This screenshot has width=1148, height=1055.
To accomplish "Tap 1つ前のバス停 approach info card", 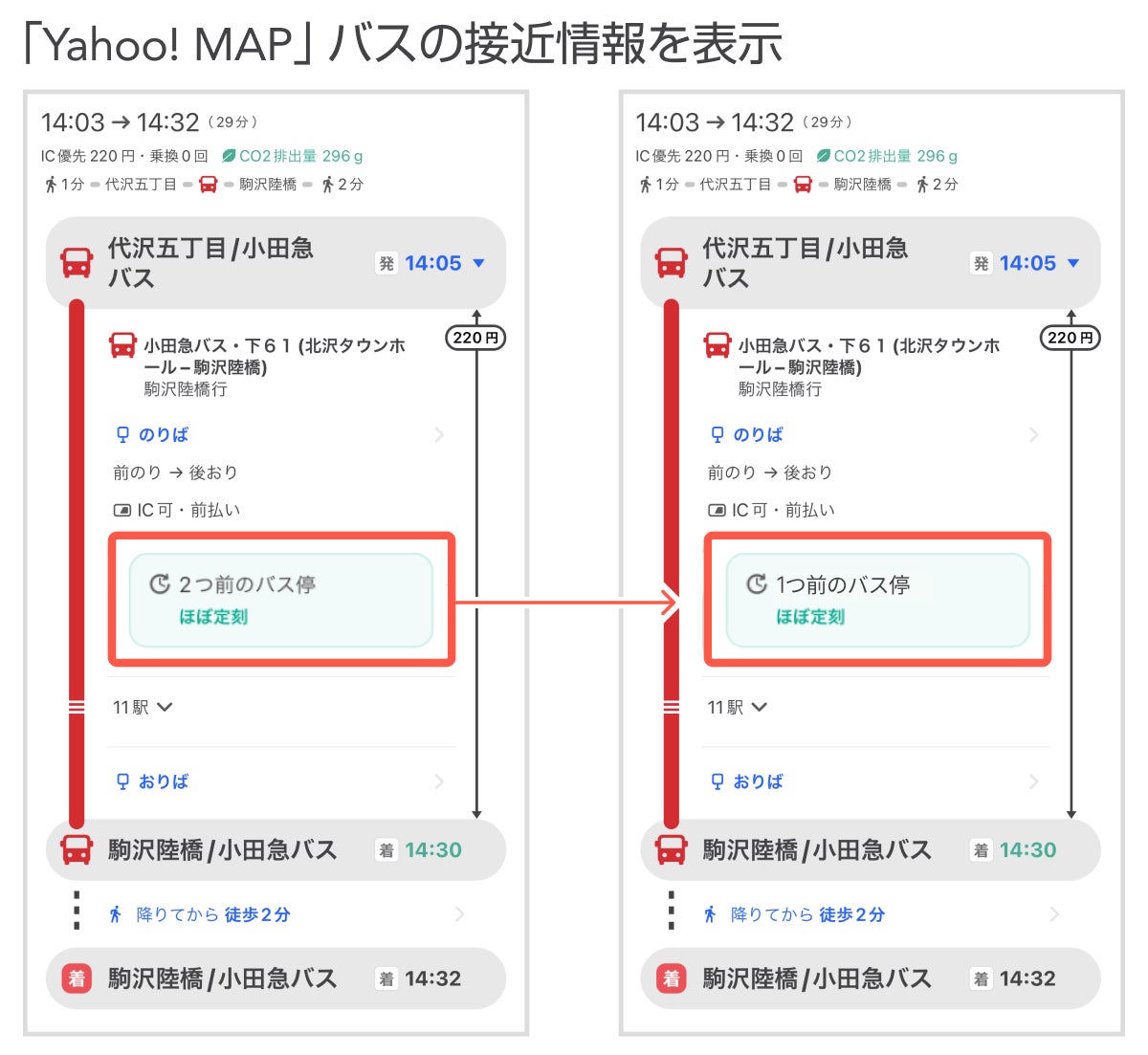I will 877,601.
